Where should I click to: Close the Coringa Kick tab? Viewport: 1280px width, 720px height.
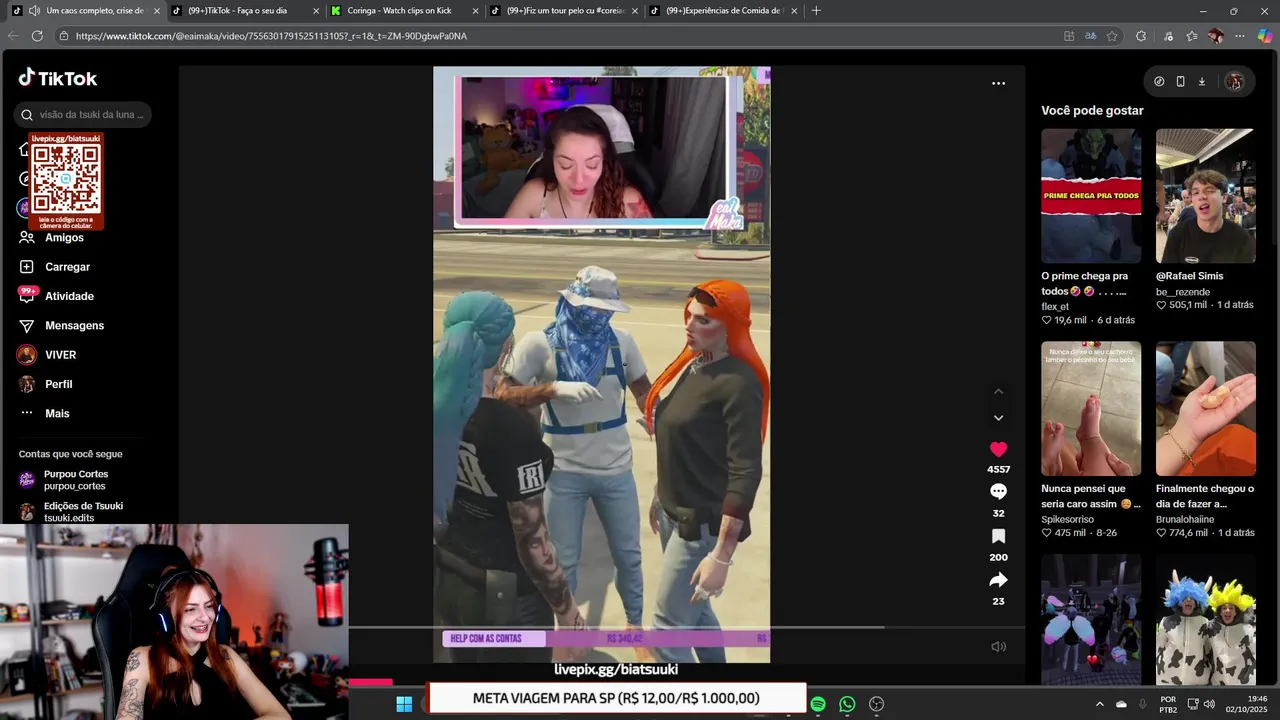475,11
